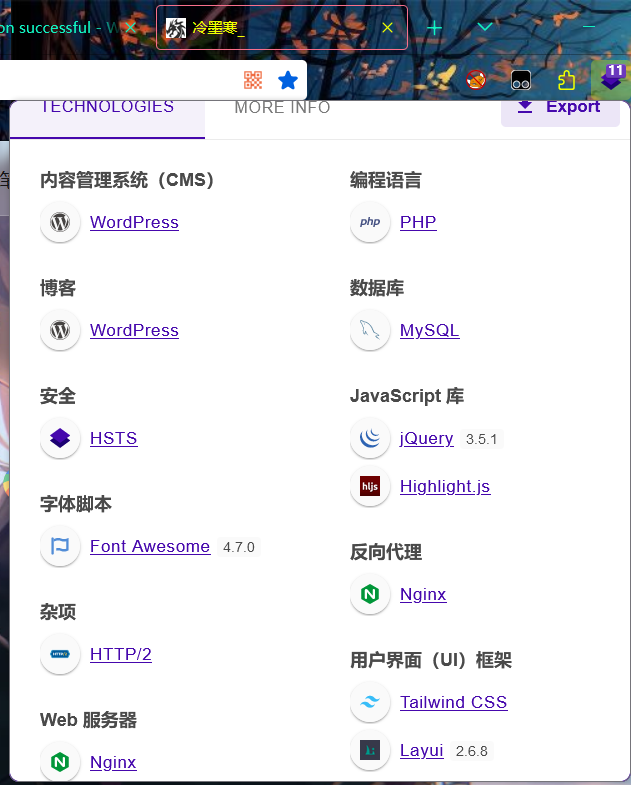This screenshot has height=785, width=631.
Task: Click the Web 服务器 category heading
Action: coord(88,720)
